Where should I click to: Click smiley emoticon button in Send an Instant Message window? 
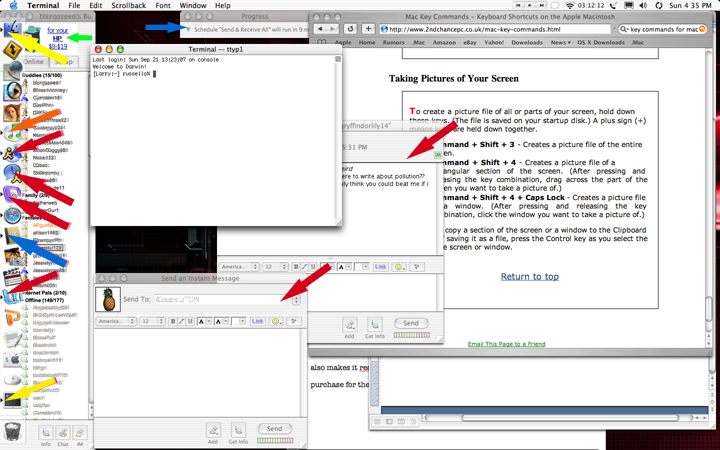pyautogui.click(x=276, y=321)
